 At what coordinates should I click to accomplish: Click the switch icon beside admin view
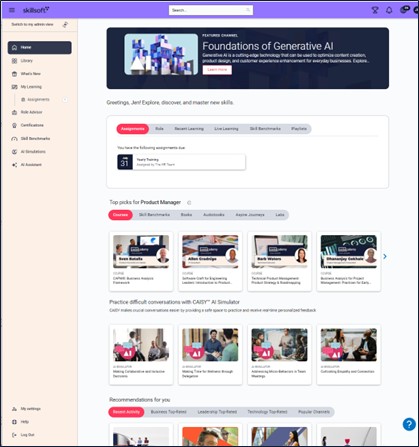pyautogui.click(x=65, y=24)
